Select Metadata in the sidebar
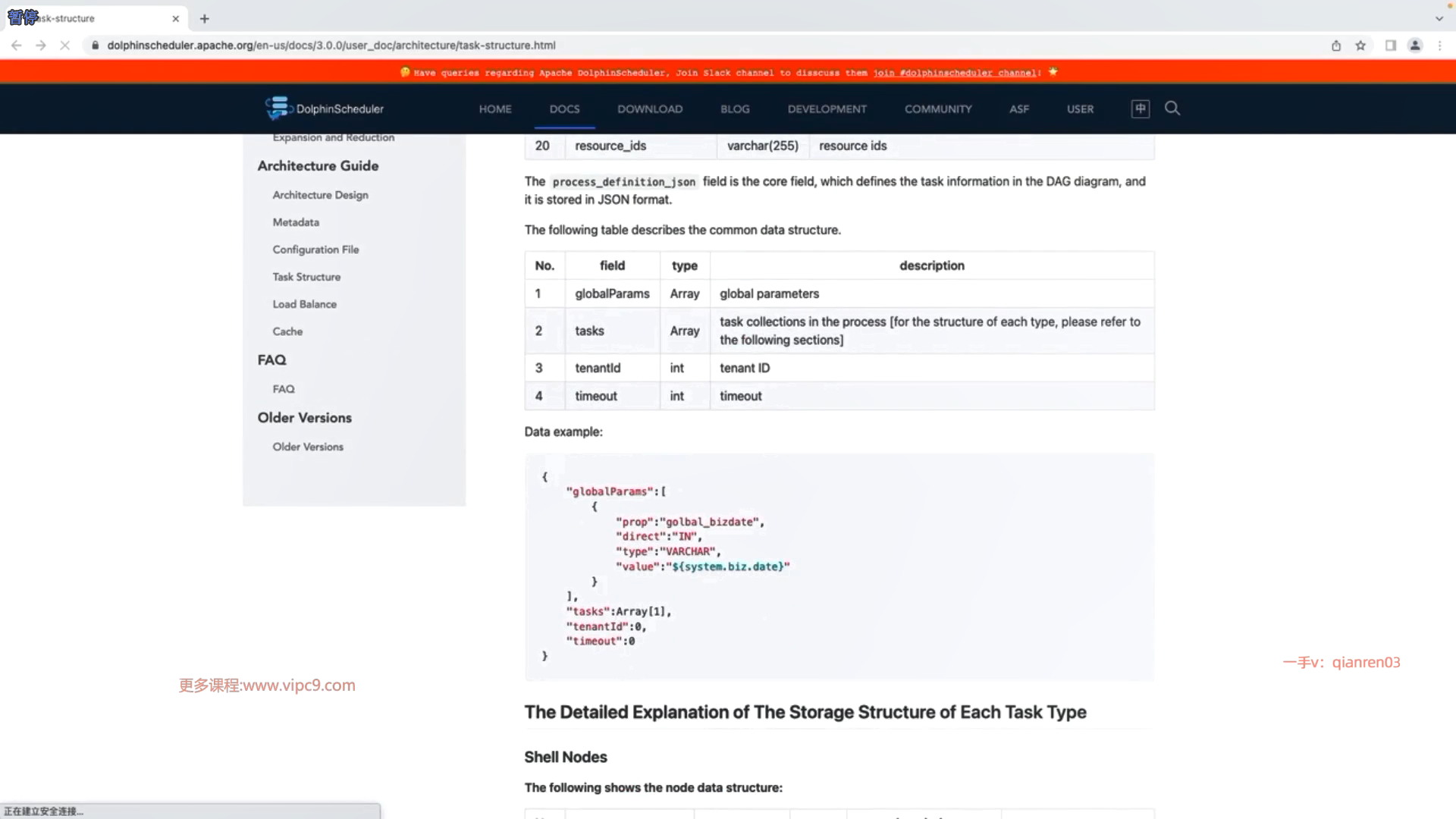 (x=296, y=222)
